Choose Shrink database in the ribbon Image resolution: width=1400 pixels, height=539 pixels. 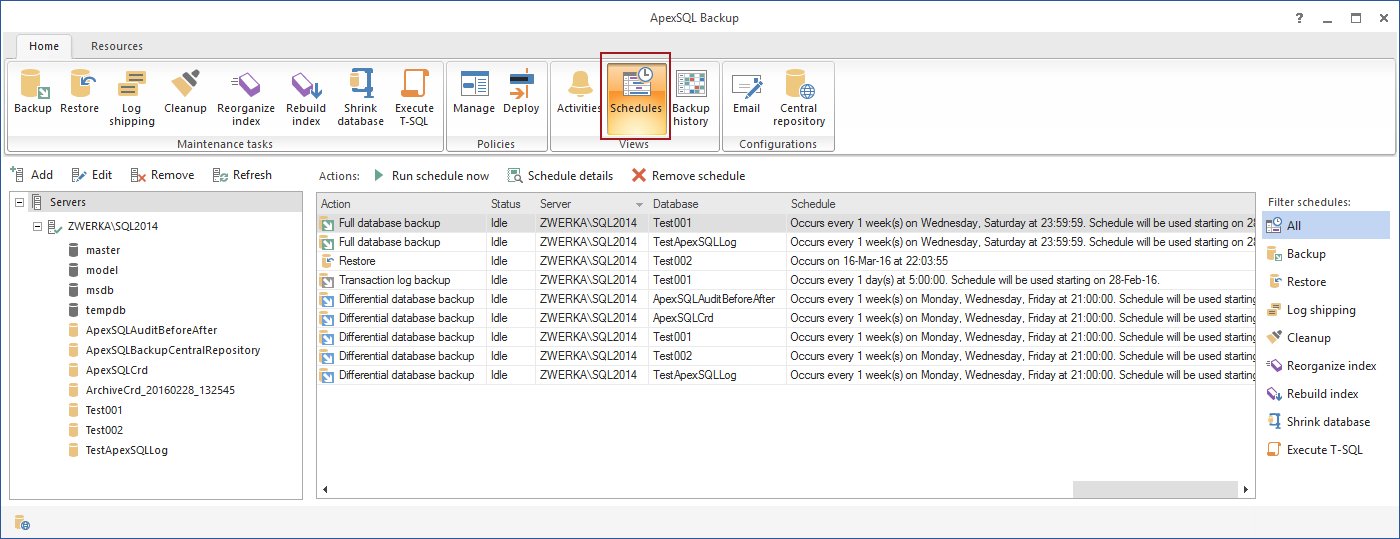click(361, 97)
